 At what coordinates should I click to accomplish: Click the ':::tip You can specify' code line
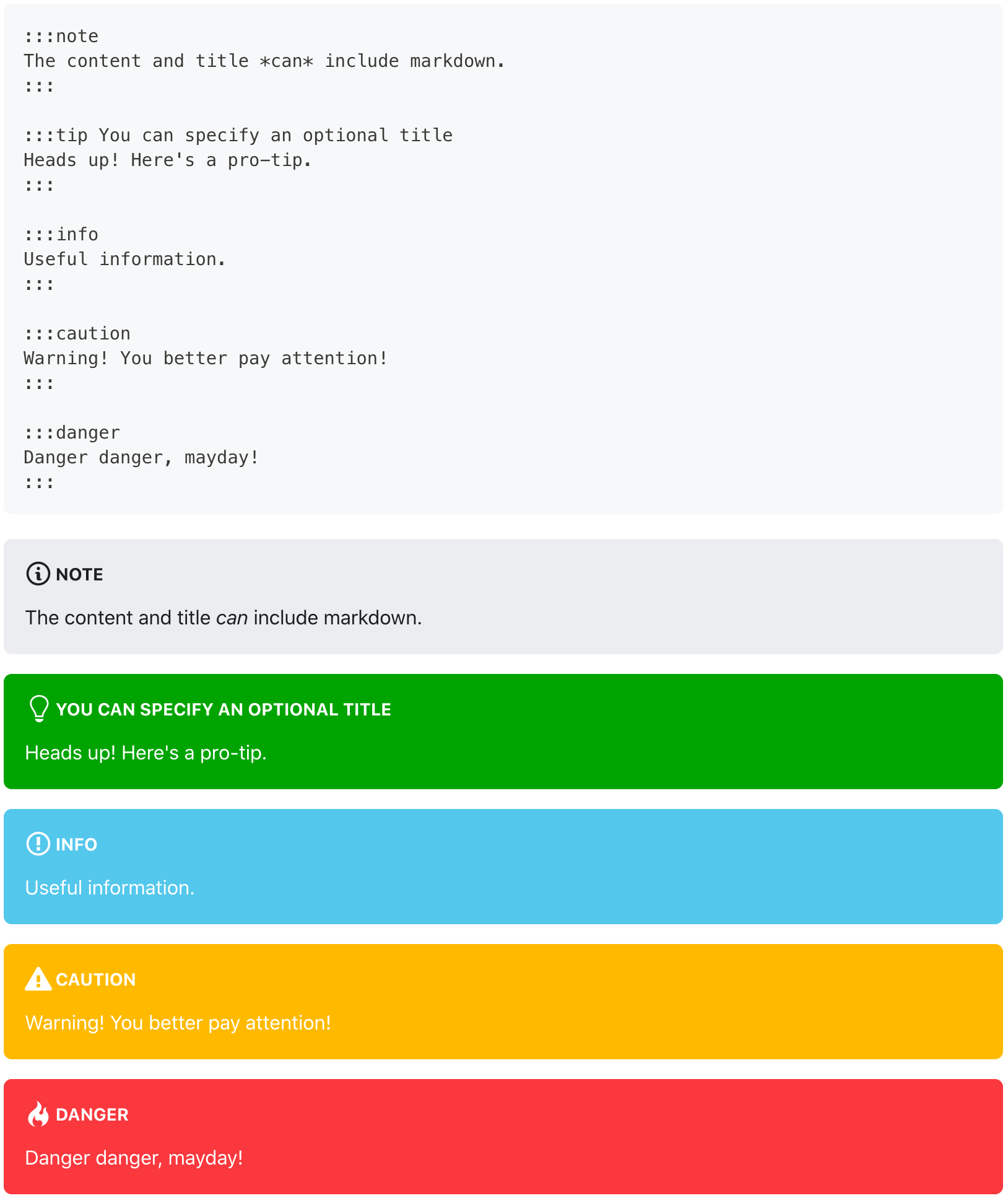click(x=238, y=136)
